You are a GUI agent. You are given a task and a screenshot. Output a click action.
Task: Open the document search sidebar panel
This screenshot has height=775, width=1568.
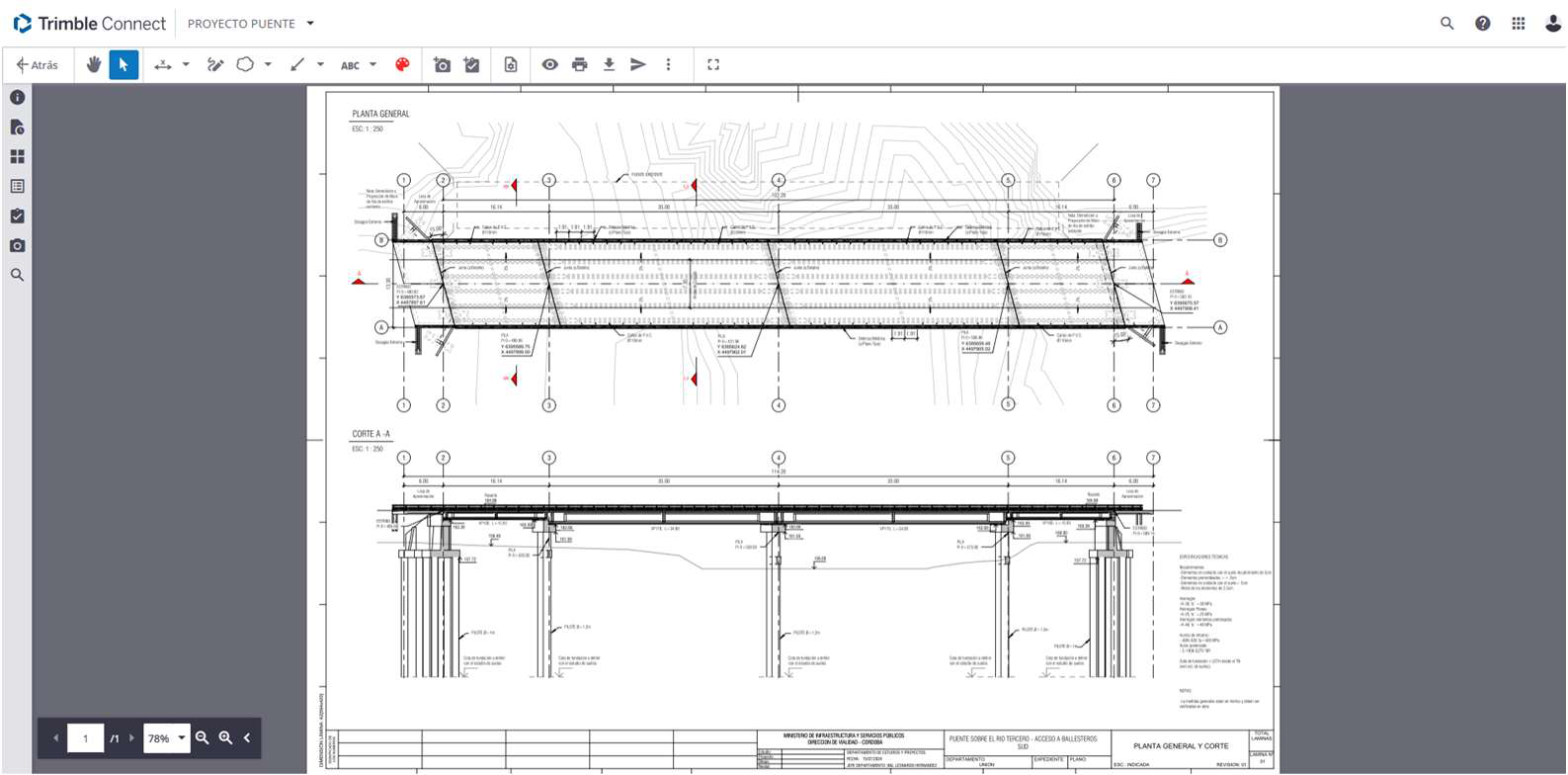(17, 275)
